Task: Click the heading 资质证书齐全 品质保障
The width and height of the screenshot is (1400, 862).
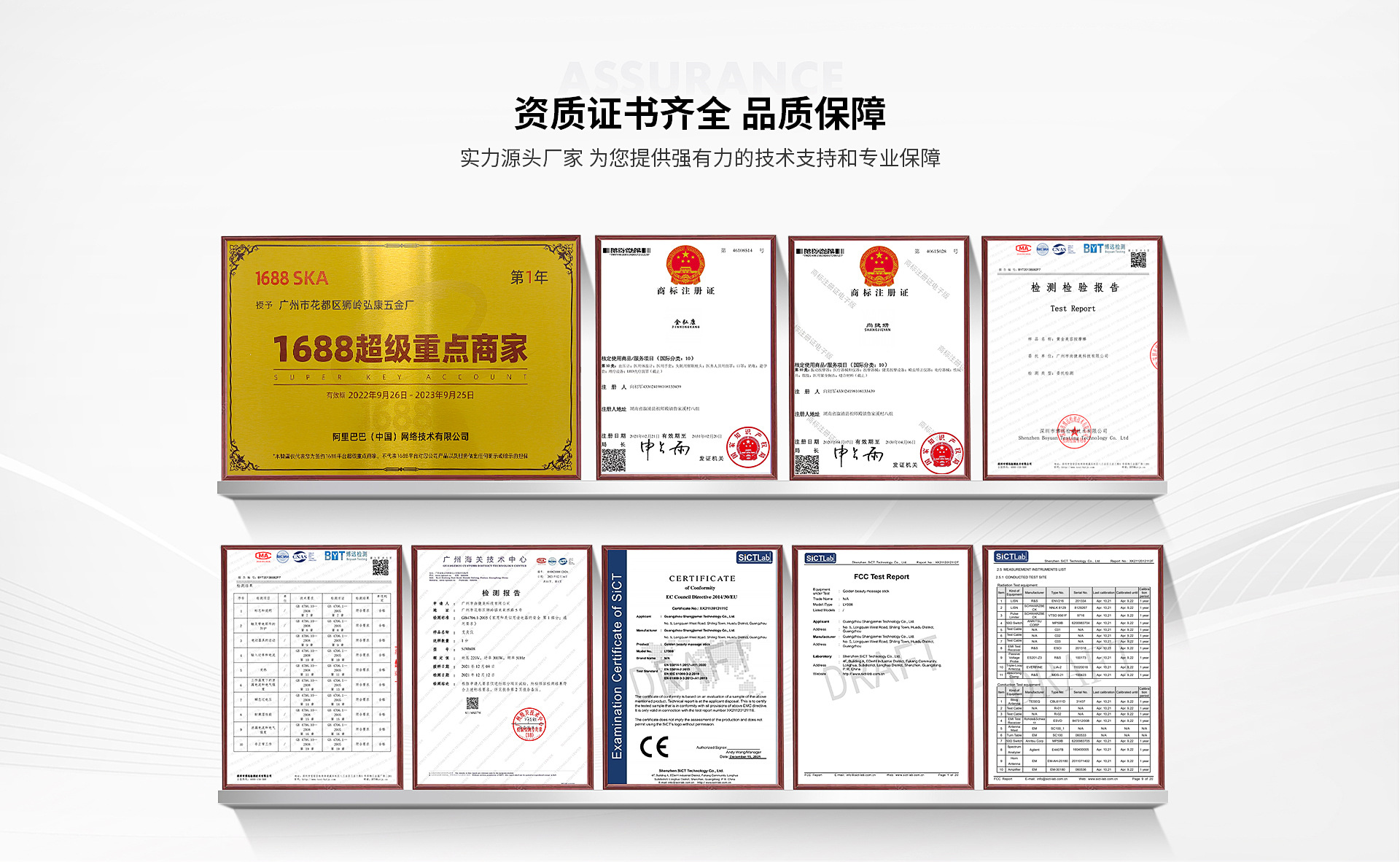Action: click(x=700, y=114)
